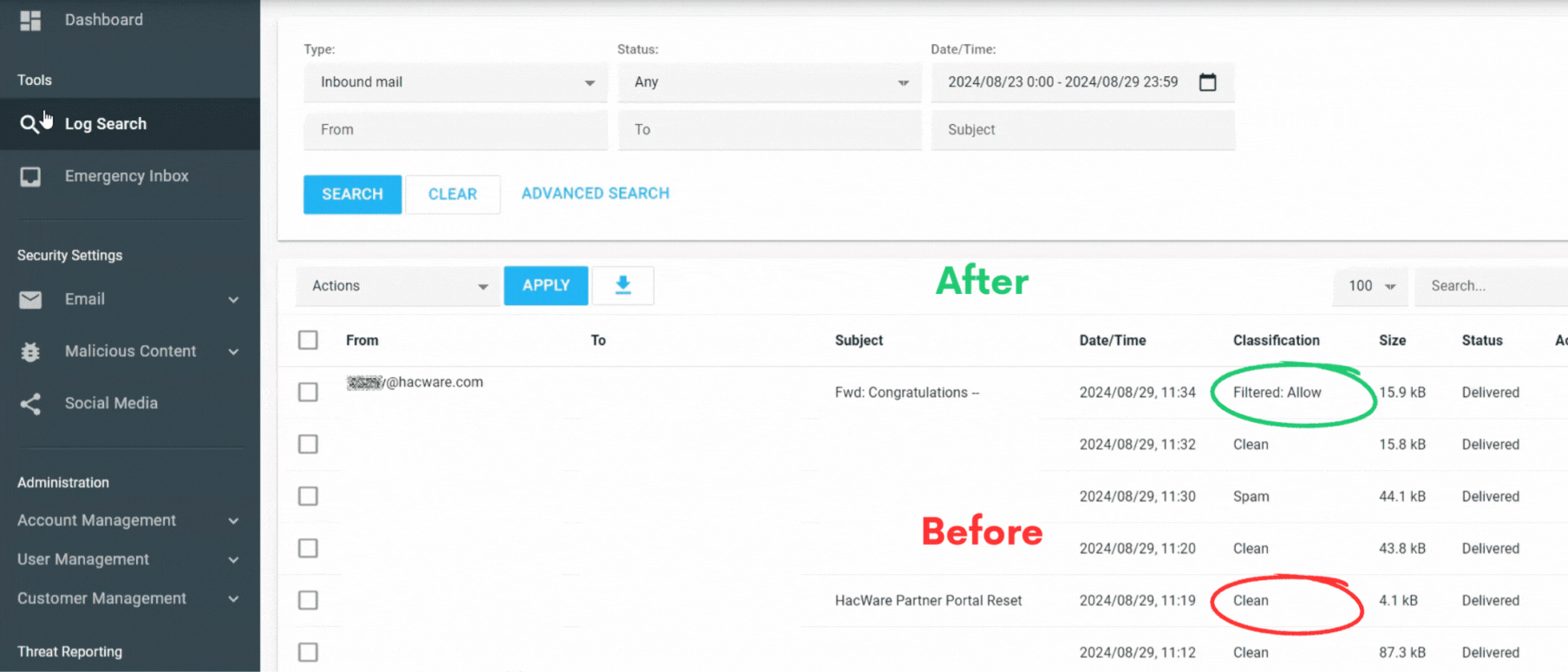Click the 44.1 kB size cell
The image size is (1568, 672).
[1402, 496]
